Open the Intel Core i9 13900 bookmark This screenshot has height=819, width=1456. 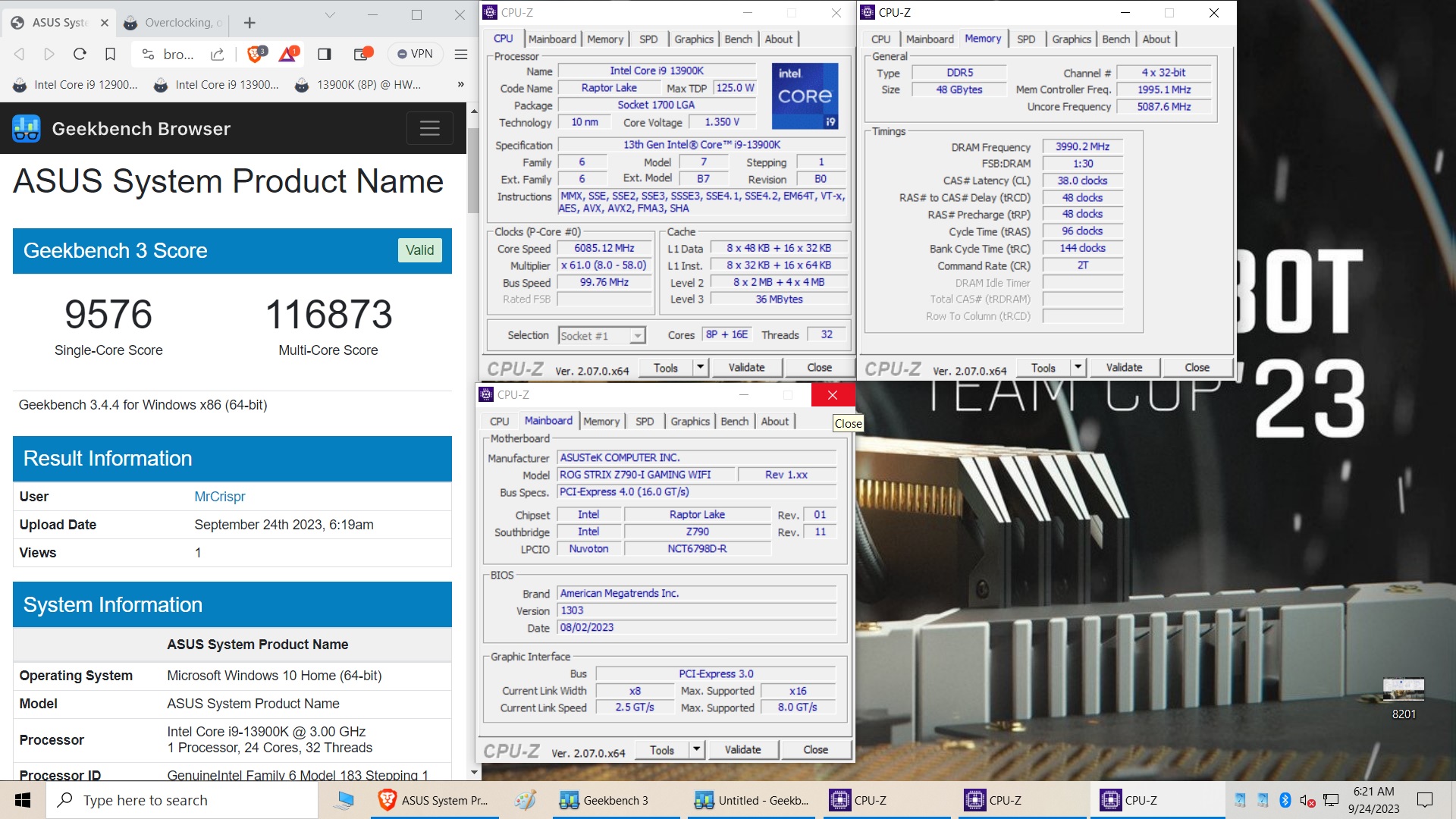point(216,84)
